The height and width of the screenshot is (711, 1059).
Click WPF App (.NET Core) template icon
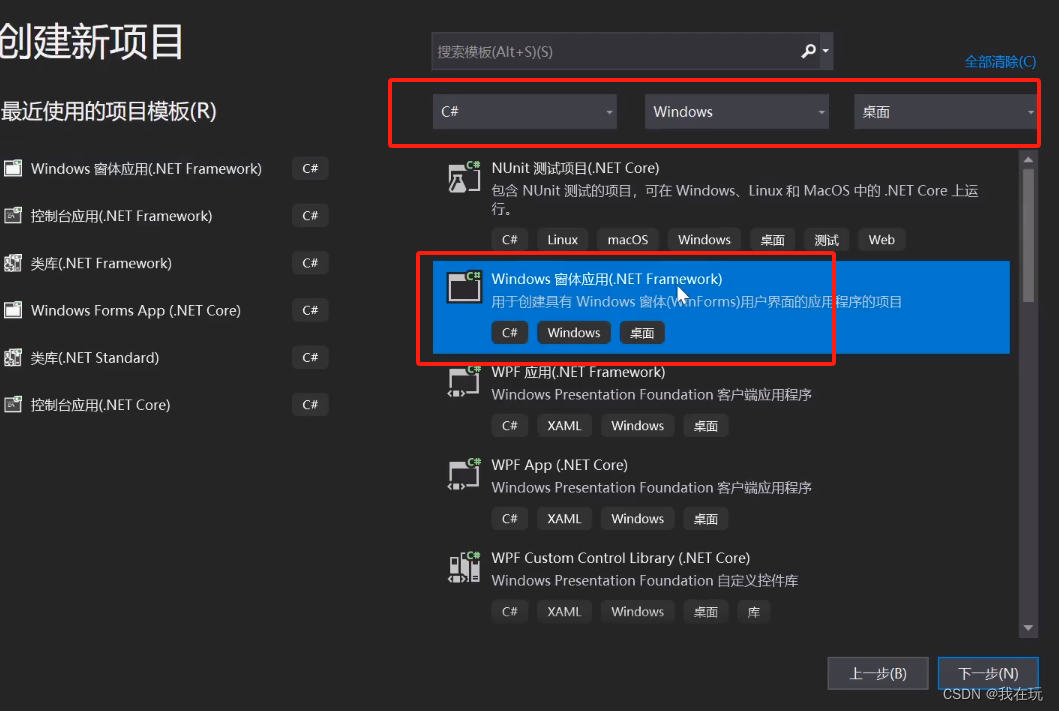point(464,474)
